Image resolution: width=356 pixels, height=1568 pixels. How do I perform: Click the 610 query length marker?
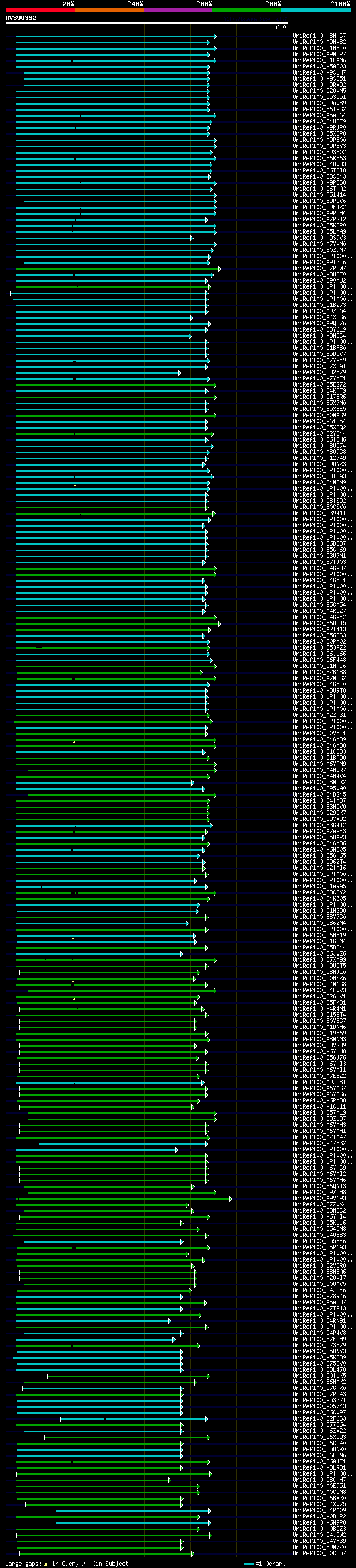point(280,28)
